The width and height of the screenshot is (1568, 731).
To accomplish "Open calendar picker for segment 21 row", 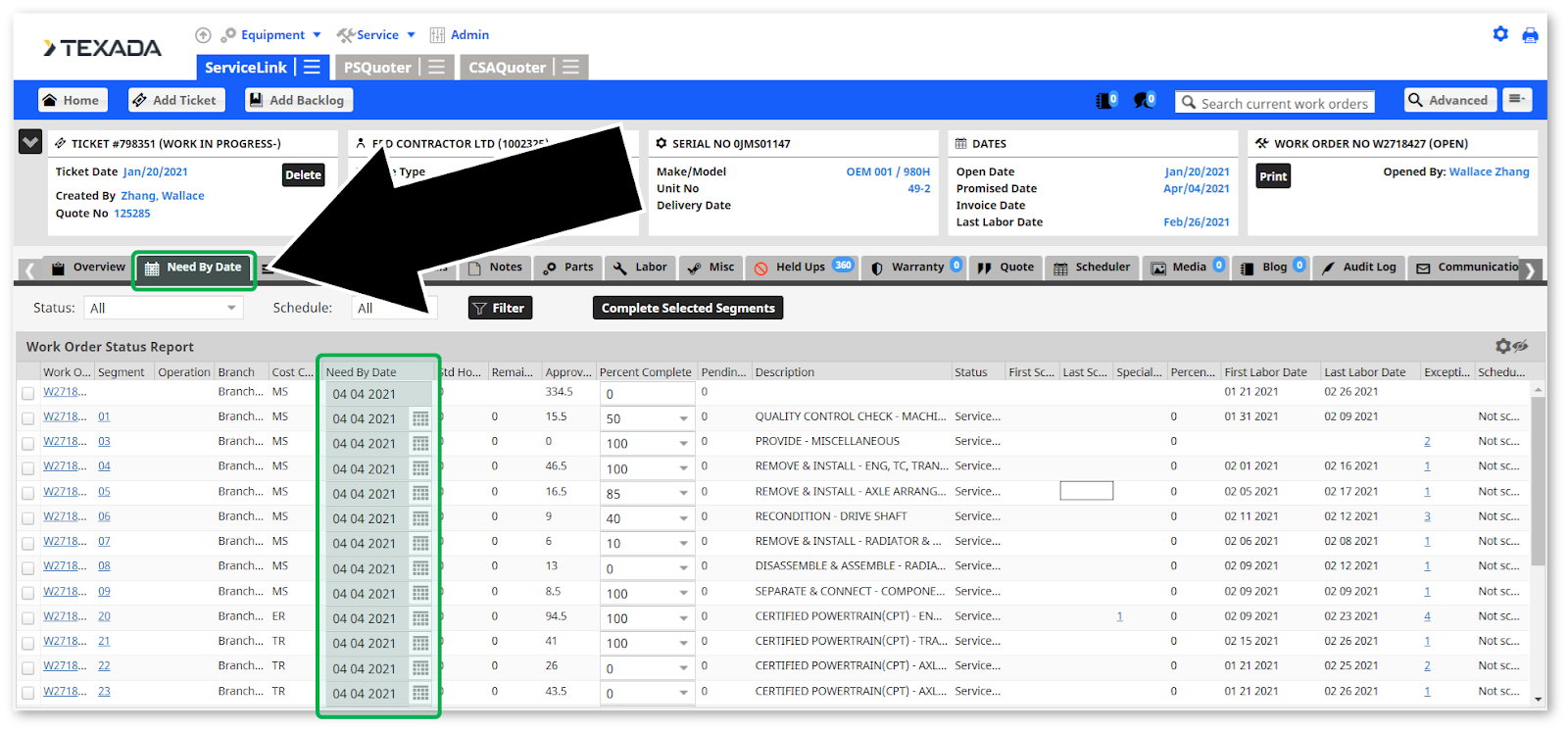I will (420, 643).
